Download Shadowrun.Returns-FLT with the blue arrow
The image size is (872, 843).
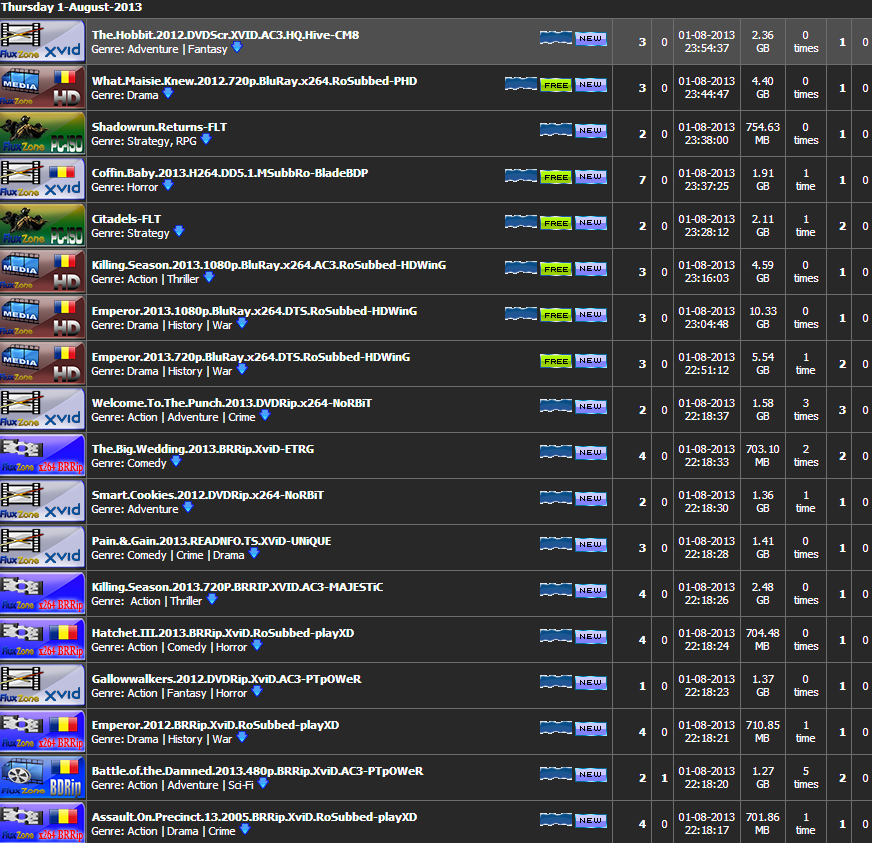pos(206,140)
